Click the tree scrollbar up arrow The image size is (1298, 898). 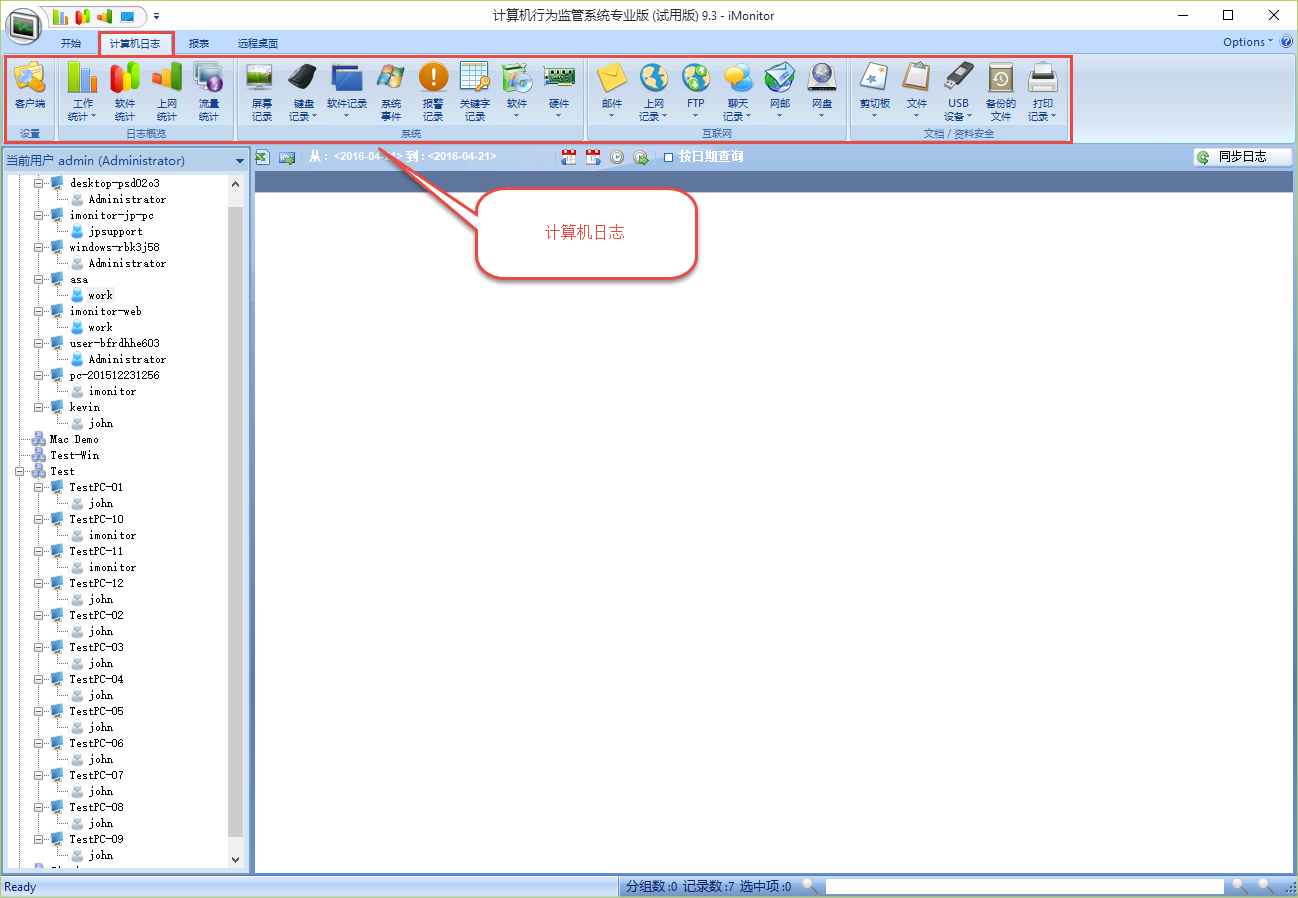point(236,184)
